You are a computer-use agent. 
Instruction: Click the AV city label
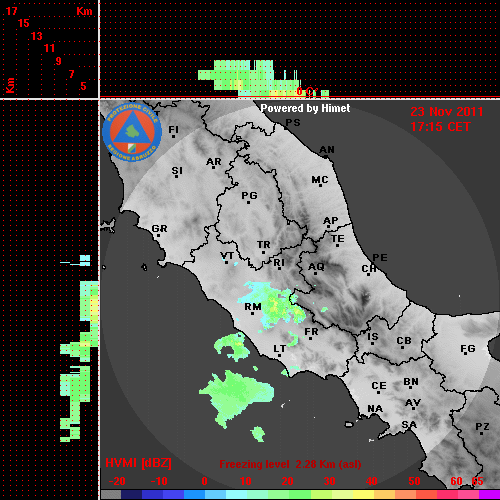413,403
